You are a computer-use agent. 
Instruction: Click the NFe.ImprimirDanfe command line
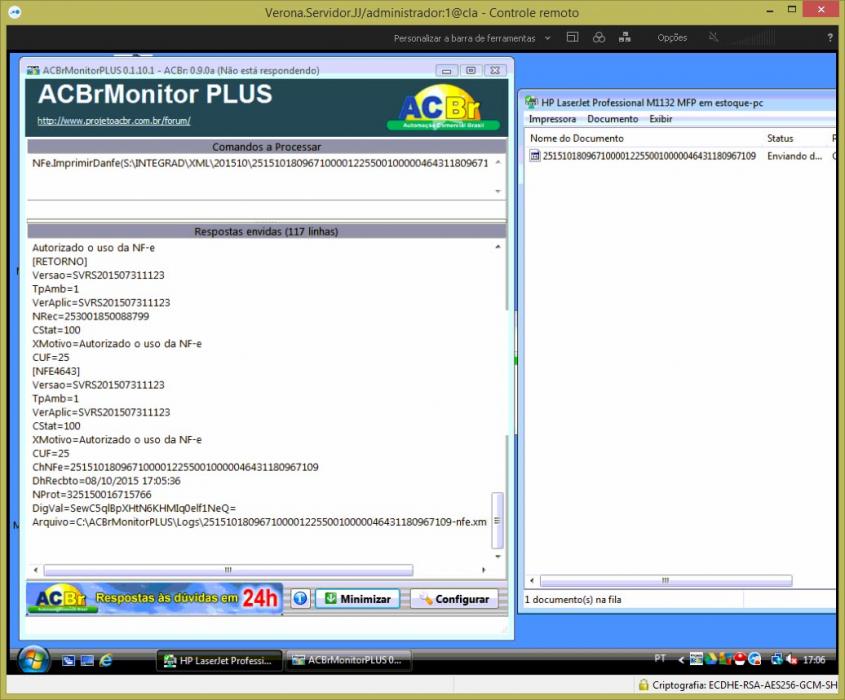tap(260, 163)
